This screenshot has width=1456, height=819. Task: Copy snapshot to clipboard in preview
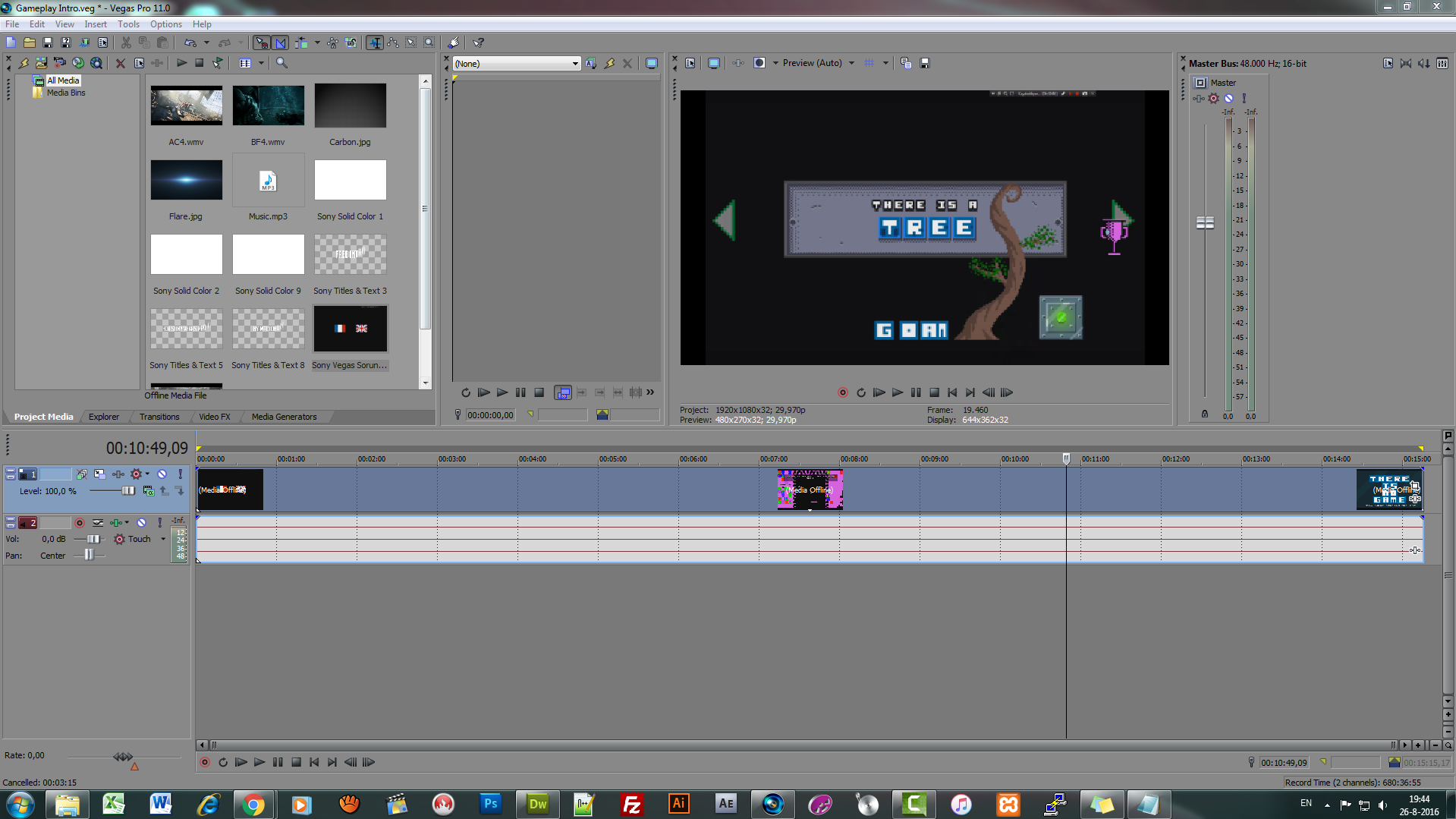click(x=906, y=63)
